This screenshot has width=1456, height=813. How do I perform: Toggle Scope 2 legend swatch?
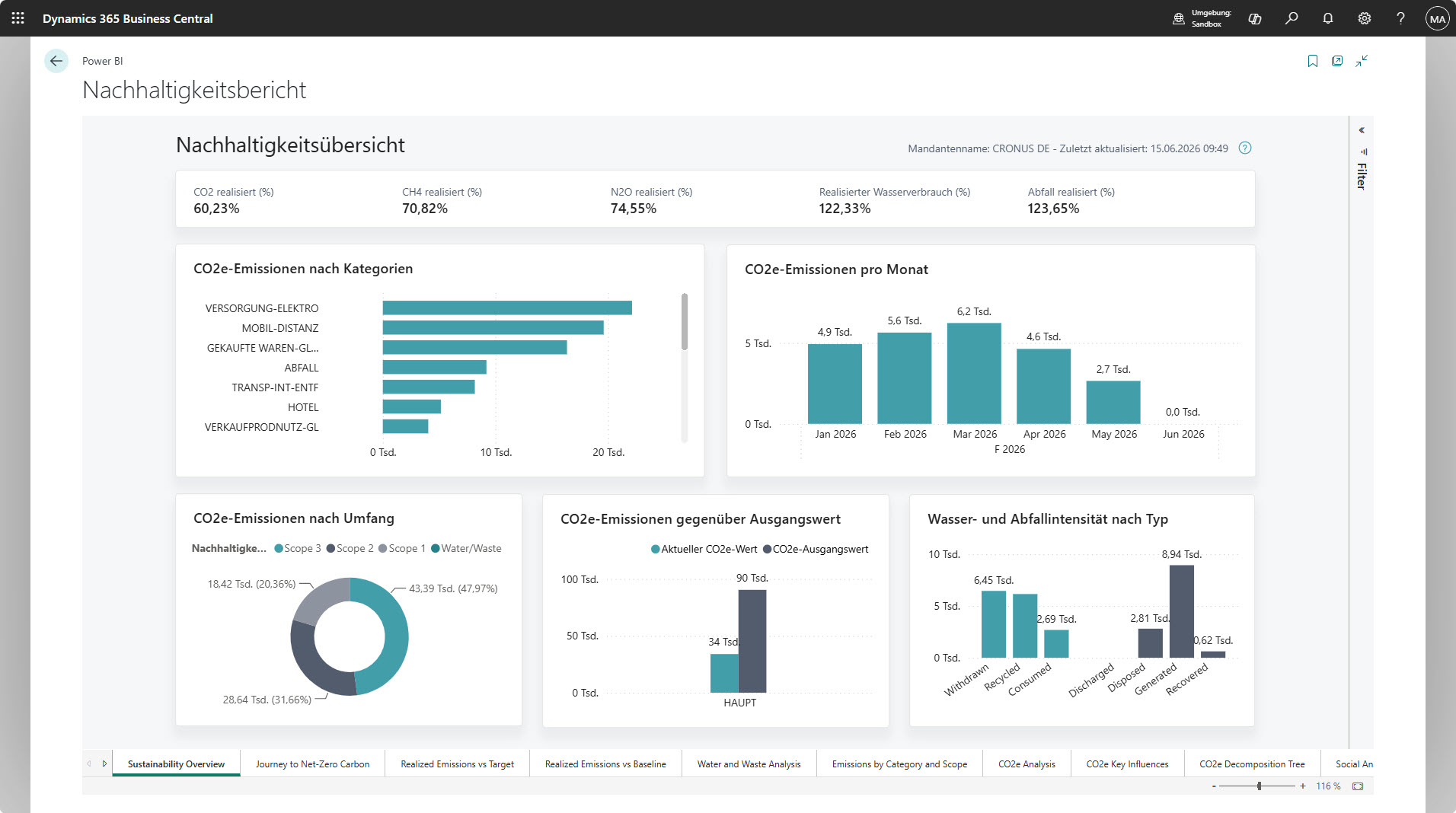[x=331, y=549]
